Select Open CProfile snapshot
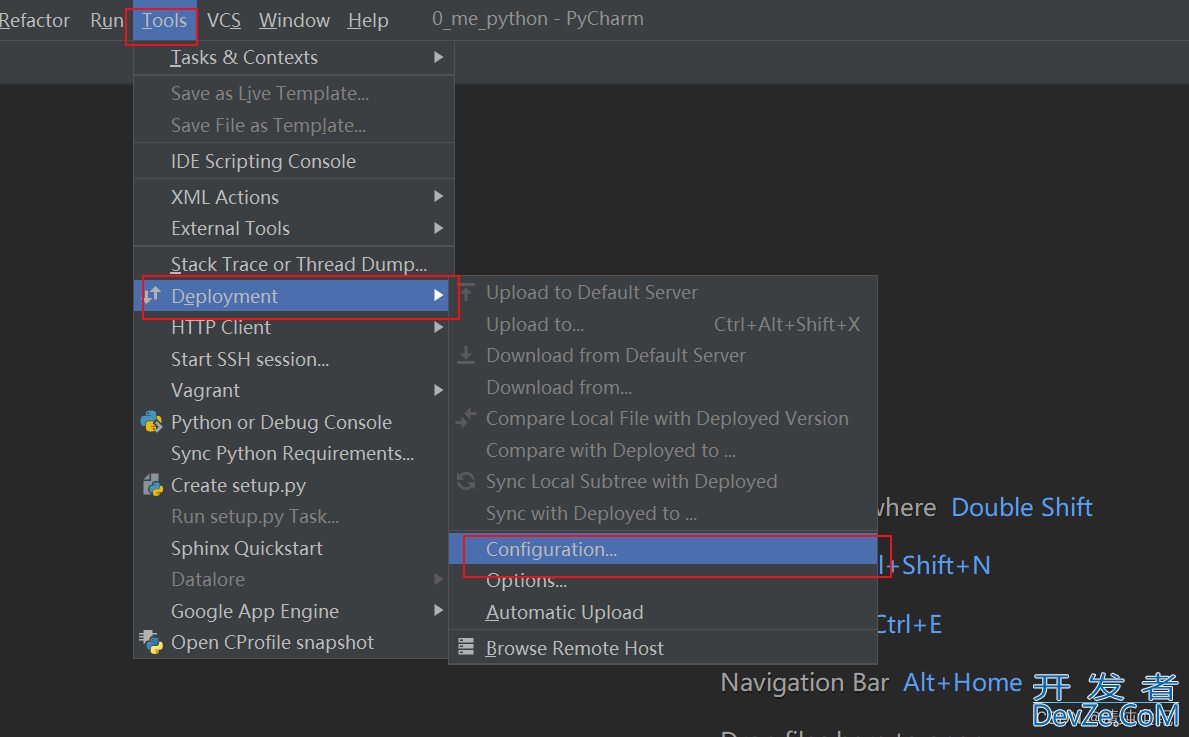The width and height of the screenshot is (1189, 737). pos(293,642)
